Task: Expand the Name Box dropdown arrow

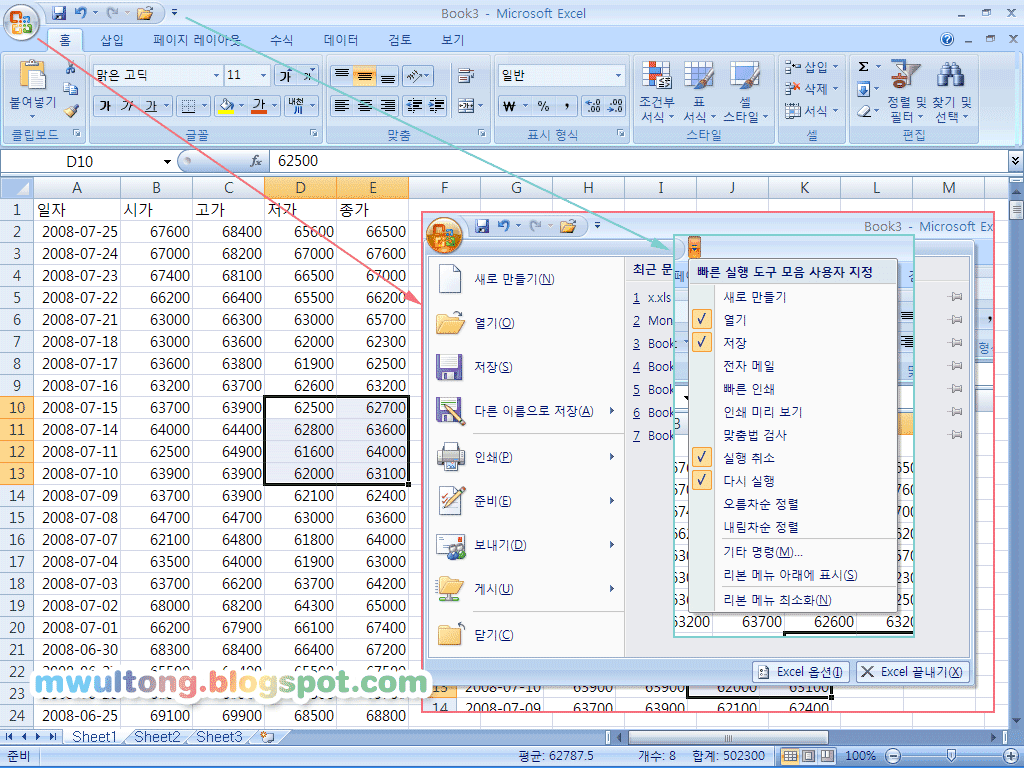Action: point(167,161)
